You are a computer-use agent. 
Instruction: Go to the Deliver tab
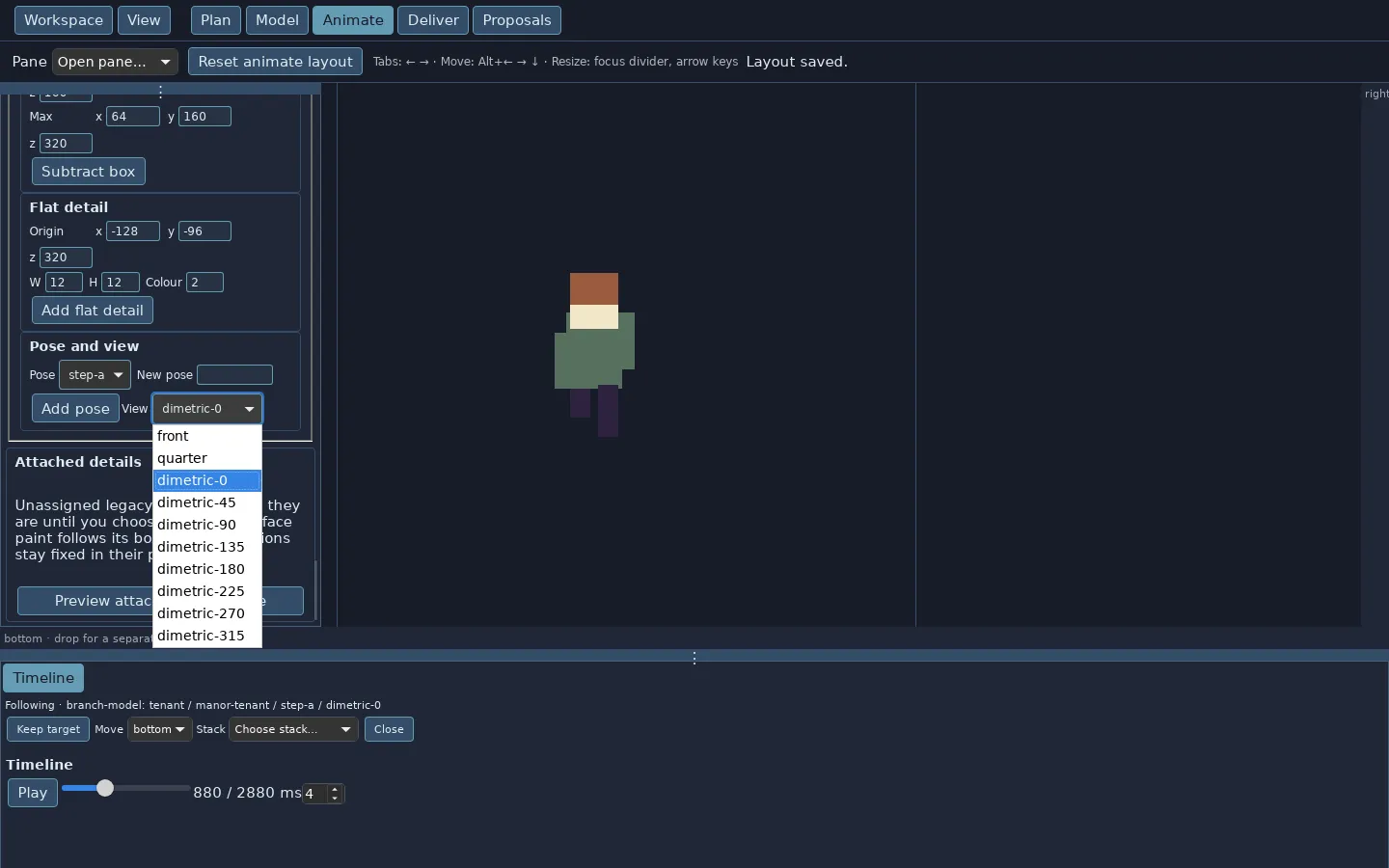[433, 20]
